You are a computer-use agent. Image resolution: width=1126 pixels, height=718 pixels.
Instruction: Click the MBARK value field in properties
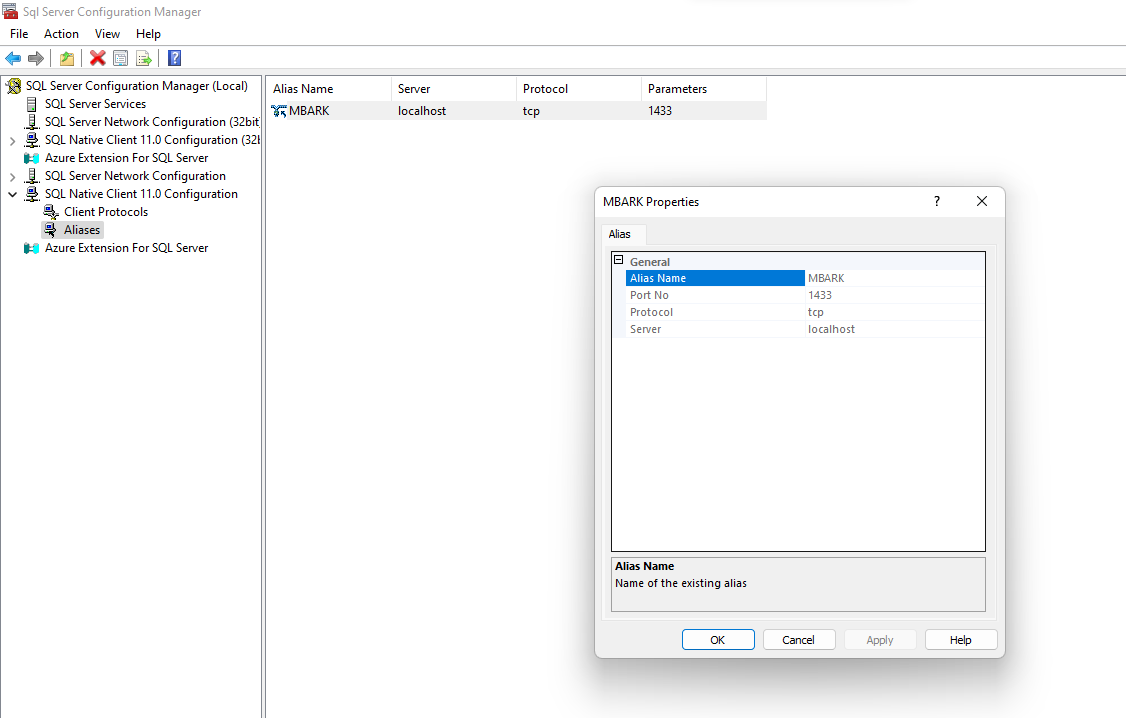(895, 278)
